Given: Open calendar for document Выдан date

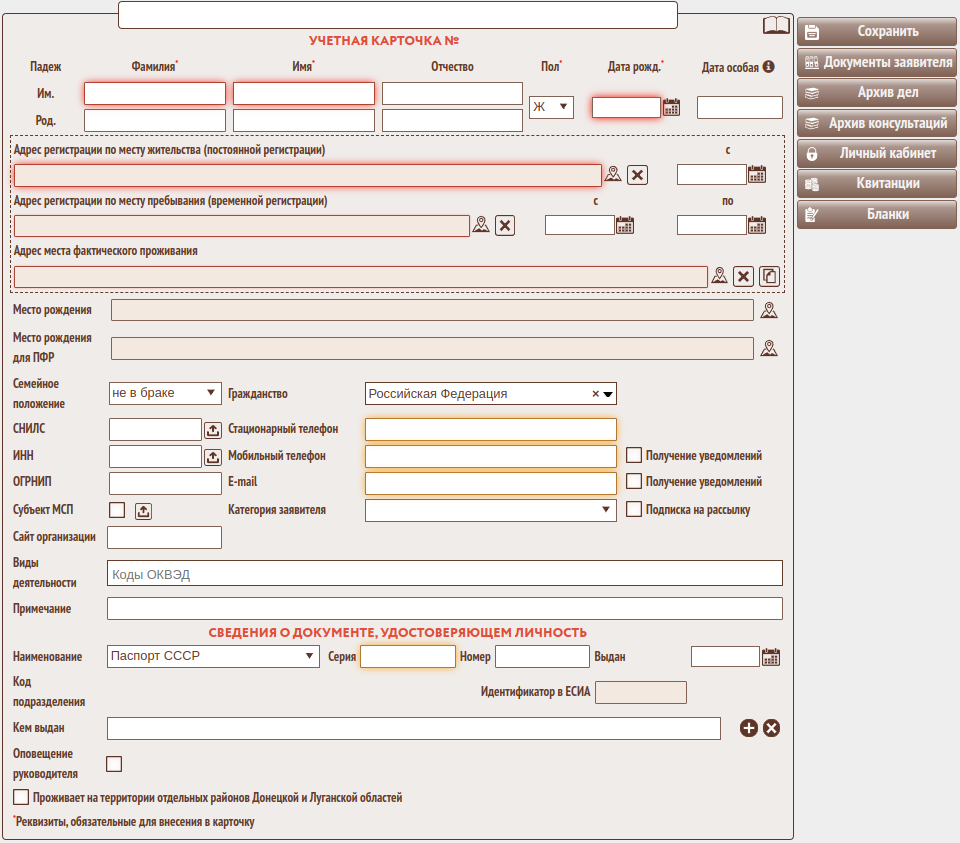Looking at the screenshot, I should tap(771, 657).
